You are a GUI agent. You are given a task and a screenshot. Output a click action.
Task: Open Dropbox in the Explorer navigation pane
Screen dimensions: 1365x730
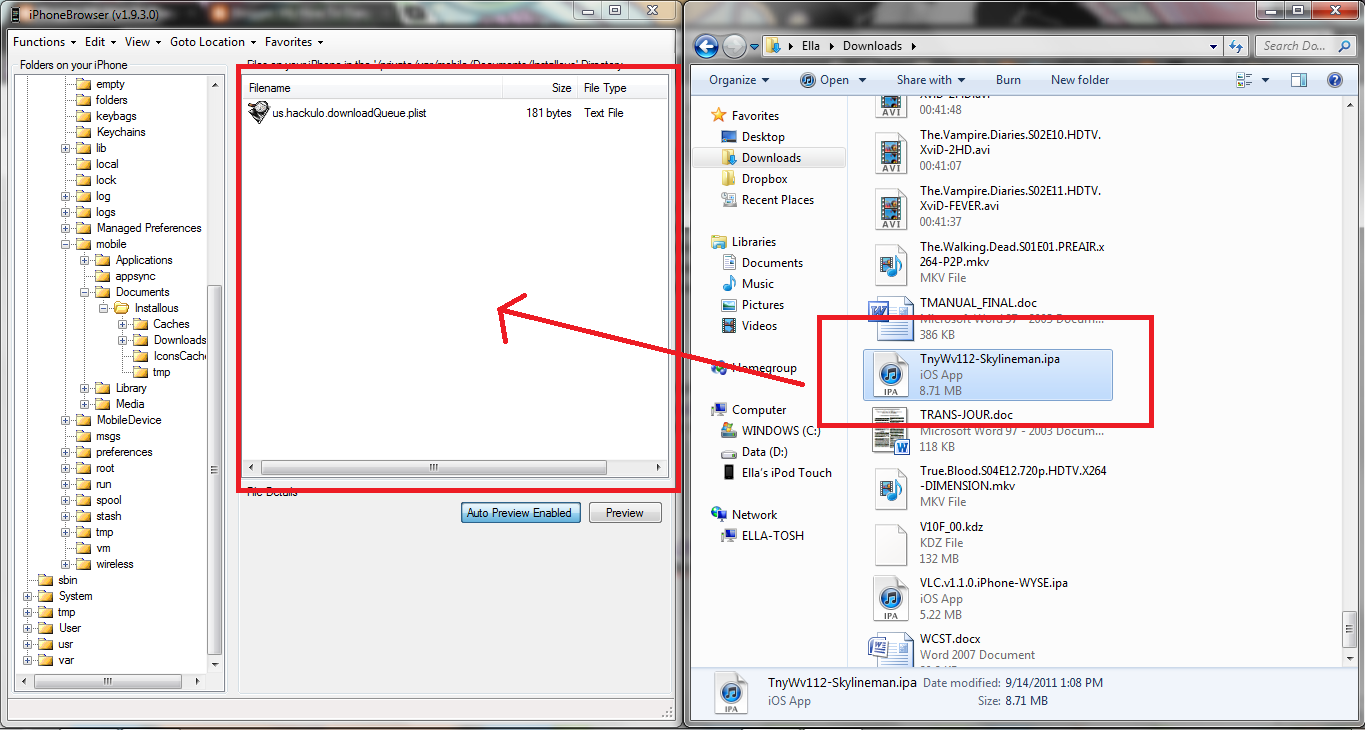(764, 179)
